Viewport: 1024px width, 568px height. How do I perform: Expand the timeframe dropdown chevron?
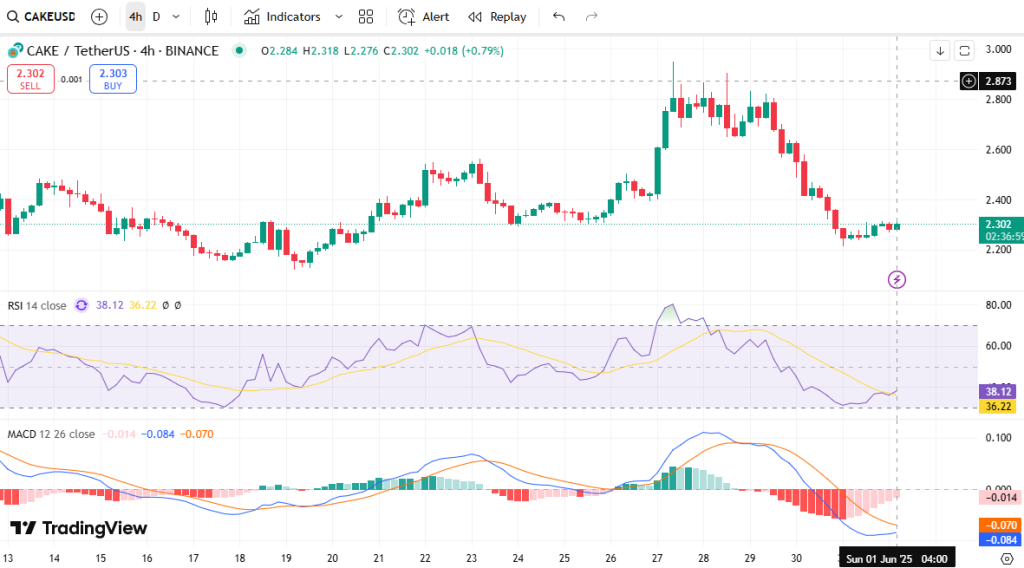point(176,16)
